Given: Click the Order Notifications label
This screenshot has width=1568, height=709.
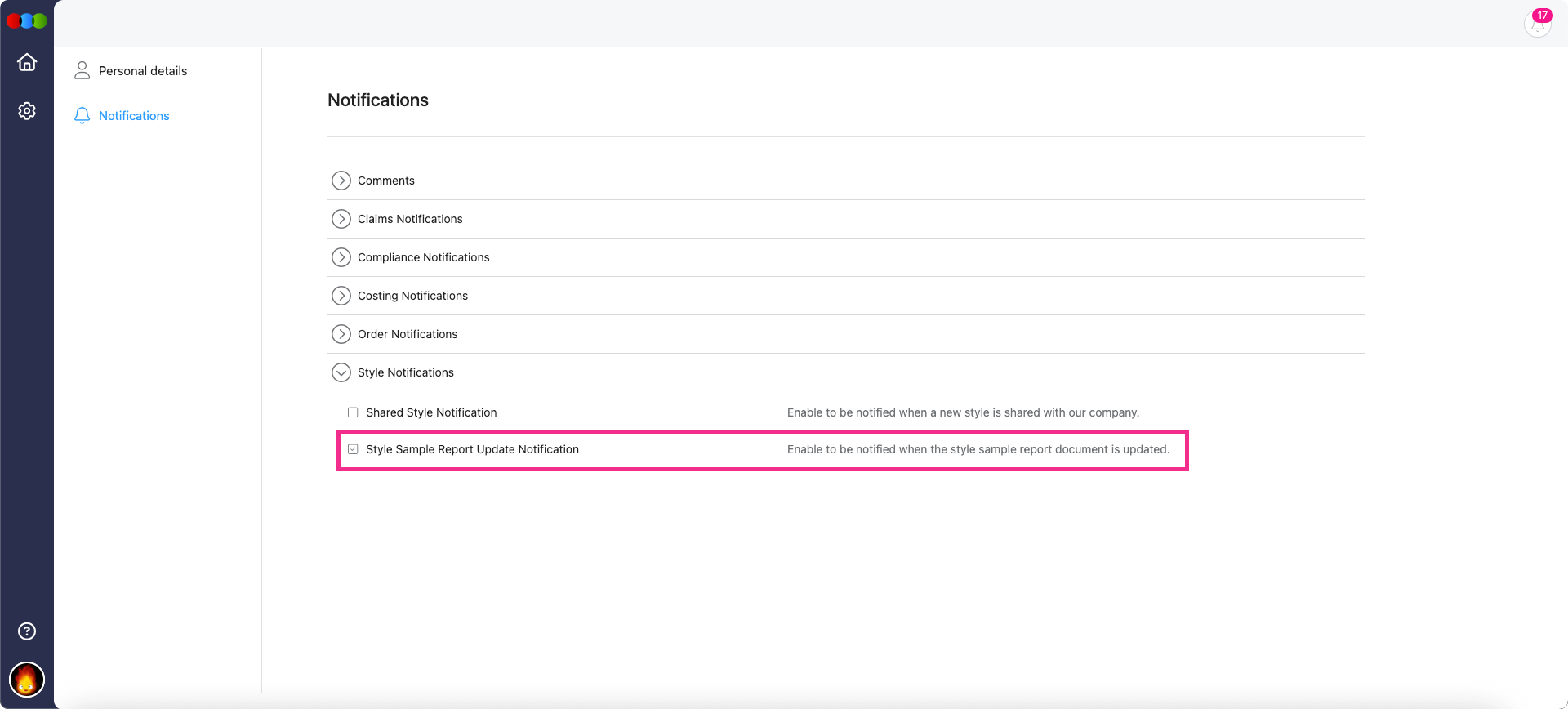Looking at the screenshot, I should tap(408, 334).
